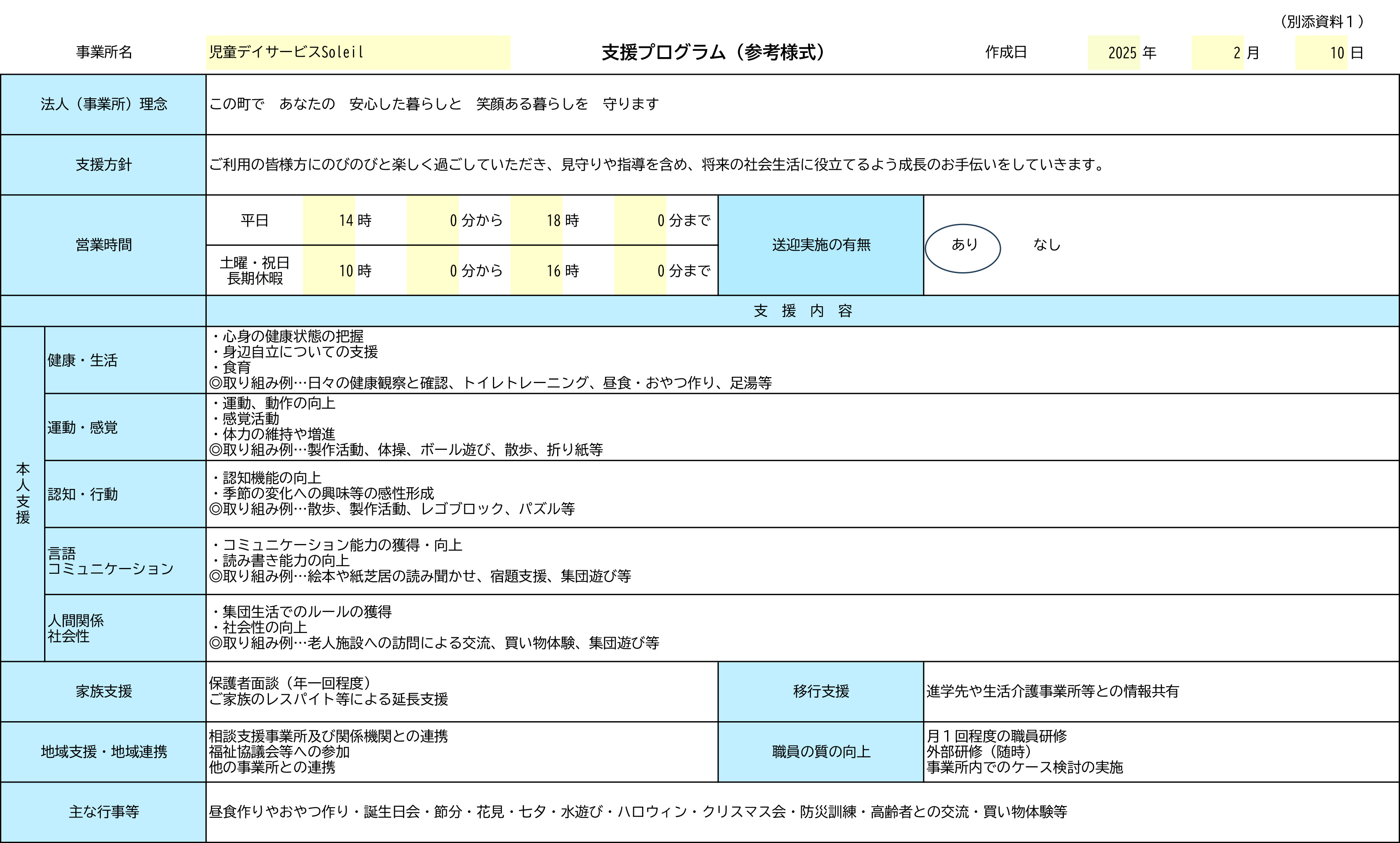
Task: Select the holiday end hour cell 16
Action: pos(537,270)
